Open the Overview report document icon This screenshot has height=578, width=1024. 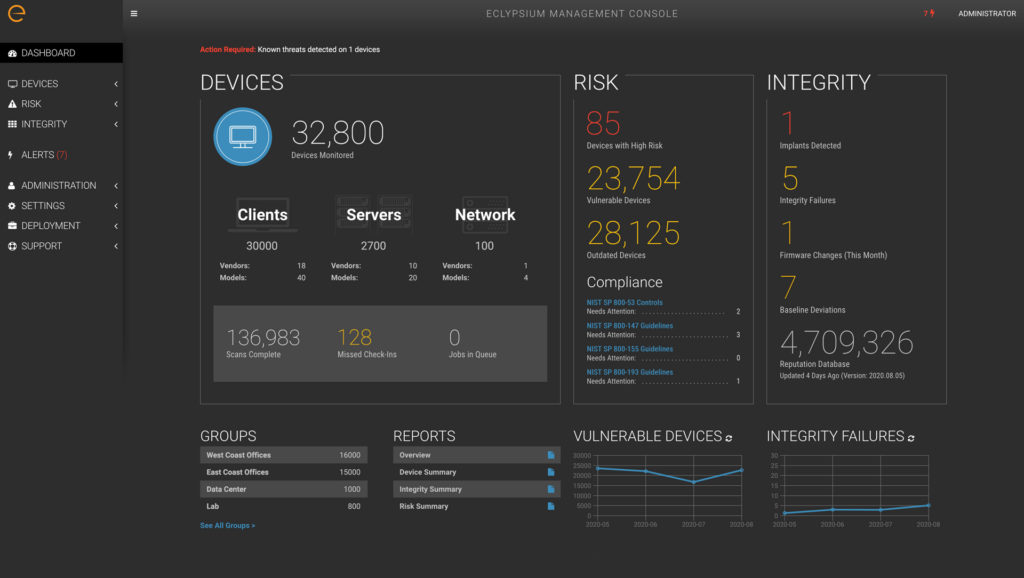pos(551,455)
